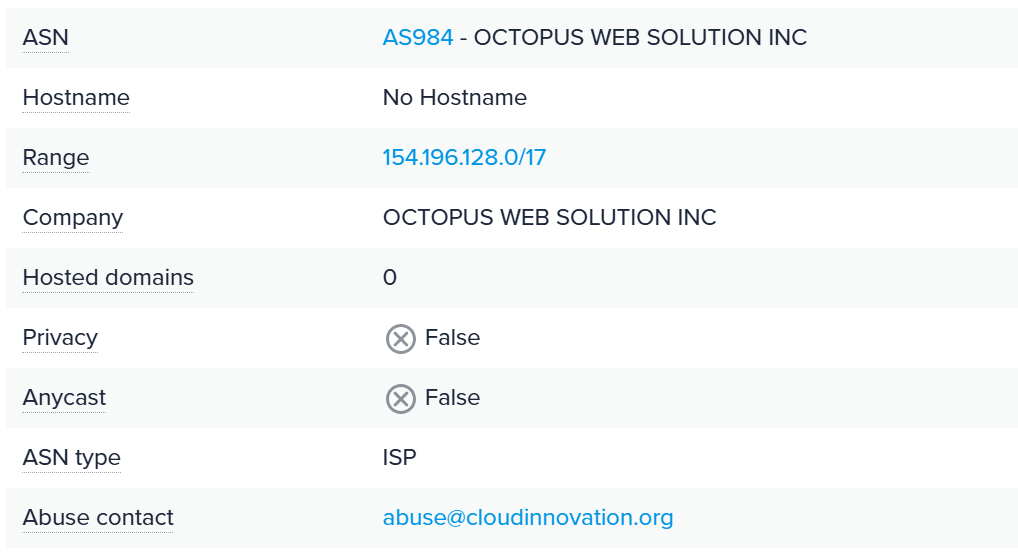This screenshot has width=1018, height=552.
Task: Click the Anycast field label
Action: (64, 398)
